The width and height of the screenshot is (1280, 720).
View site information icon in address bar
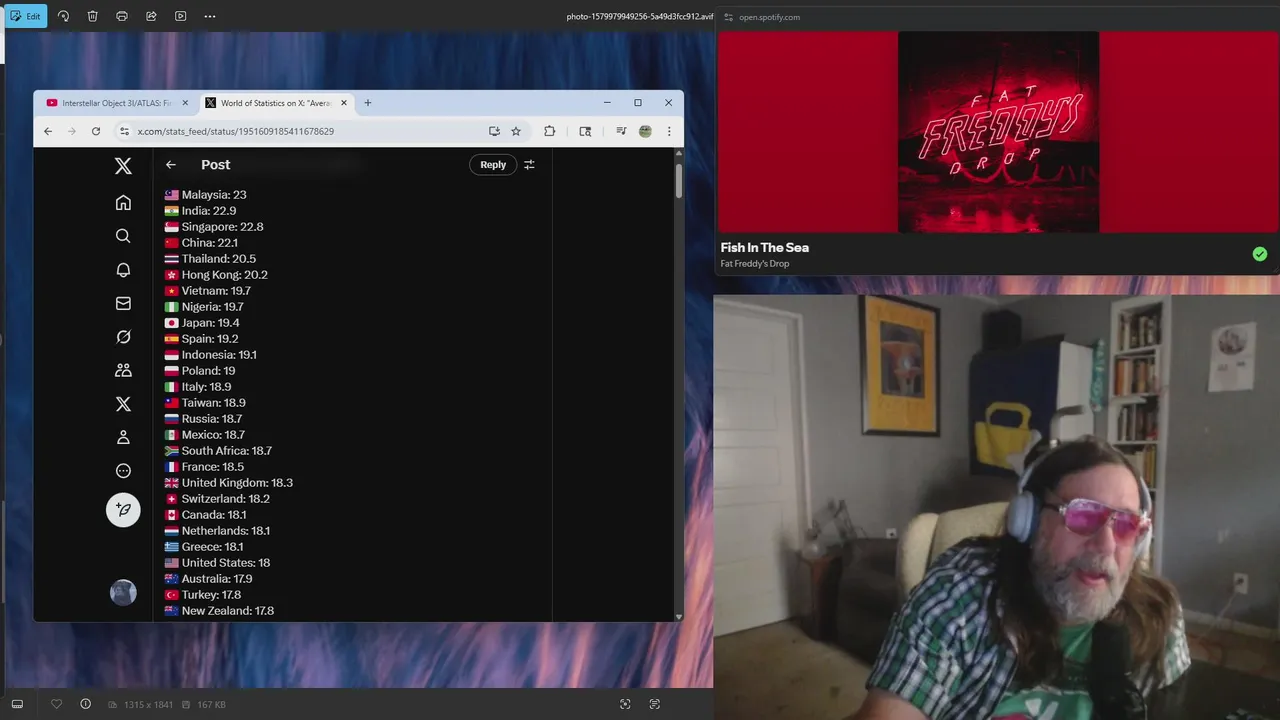point(124,131)
